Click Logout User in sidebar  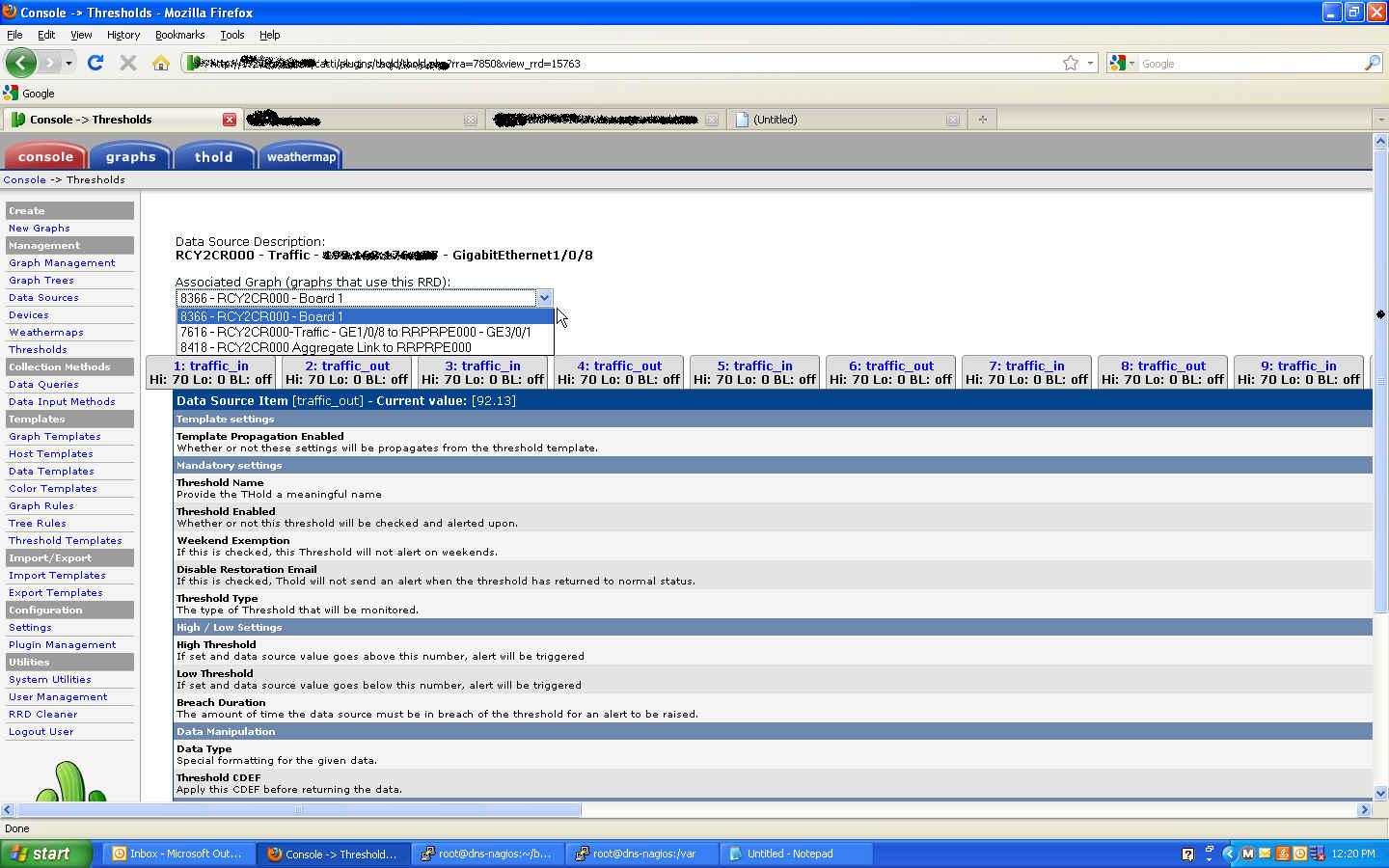(41, 731)
